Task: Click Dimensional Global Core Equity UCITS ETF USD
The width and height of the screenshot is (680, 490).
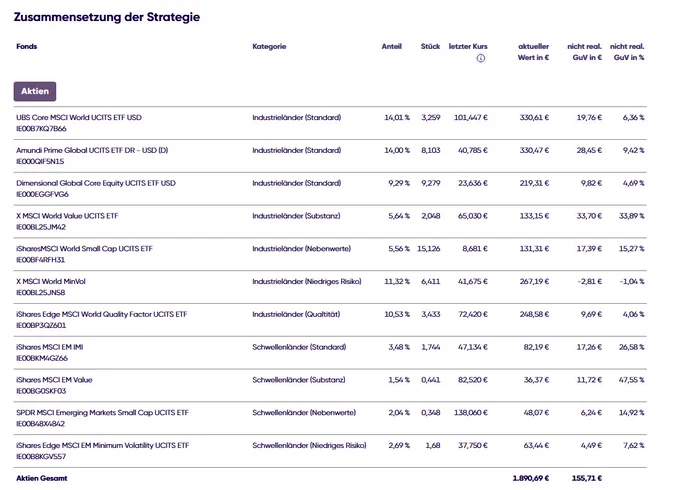Action: (x=96, y=183)
